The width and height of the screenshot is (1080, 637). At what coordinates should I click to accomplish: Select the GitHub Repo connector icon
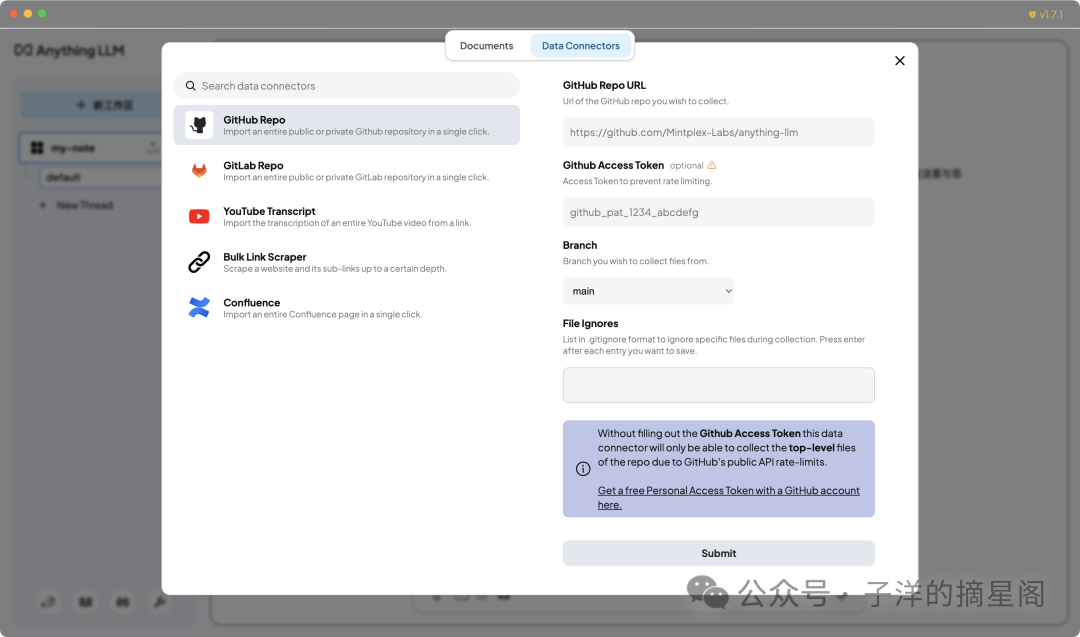click(199, 125)
